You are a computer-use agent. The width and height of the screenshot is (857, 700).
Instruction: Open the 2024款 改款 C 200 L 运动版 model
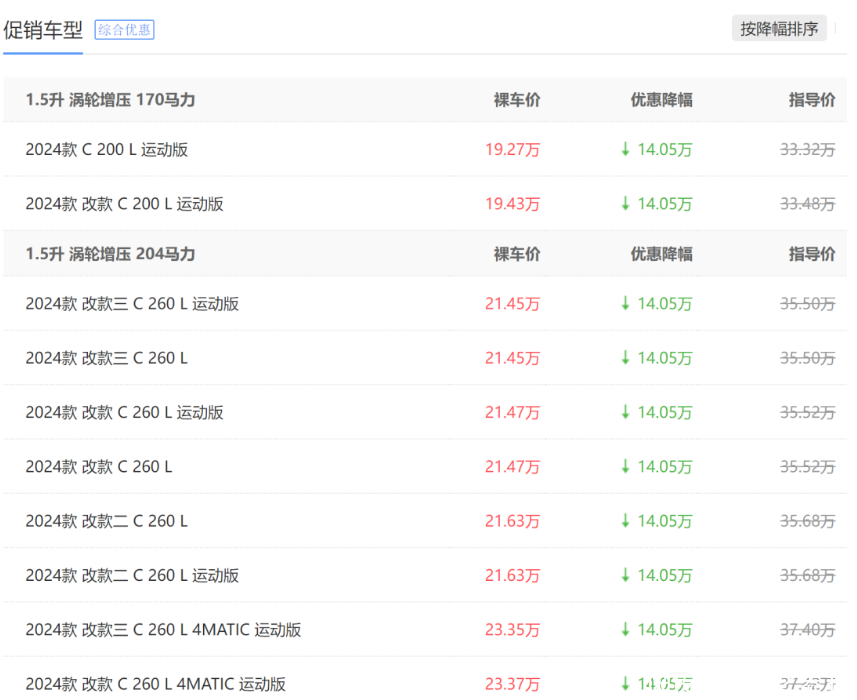tap(125, 204)
